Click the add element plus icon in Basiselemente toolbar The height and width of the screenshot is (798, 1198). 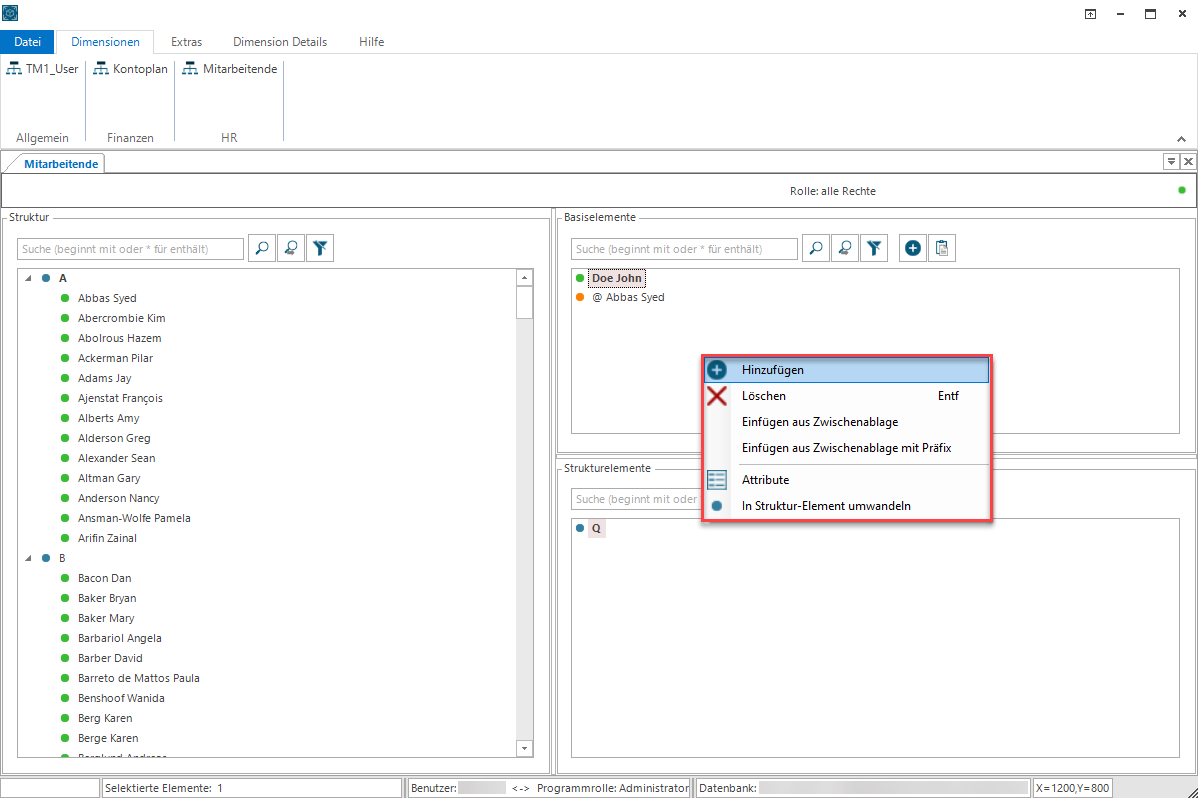(912, 248)
